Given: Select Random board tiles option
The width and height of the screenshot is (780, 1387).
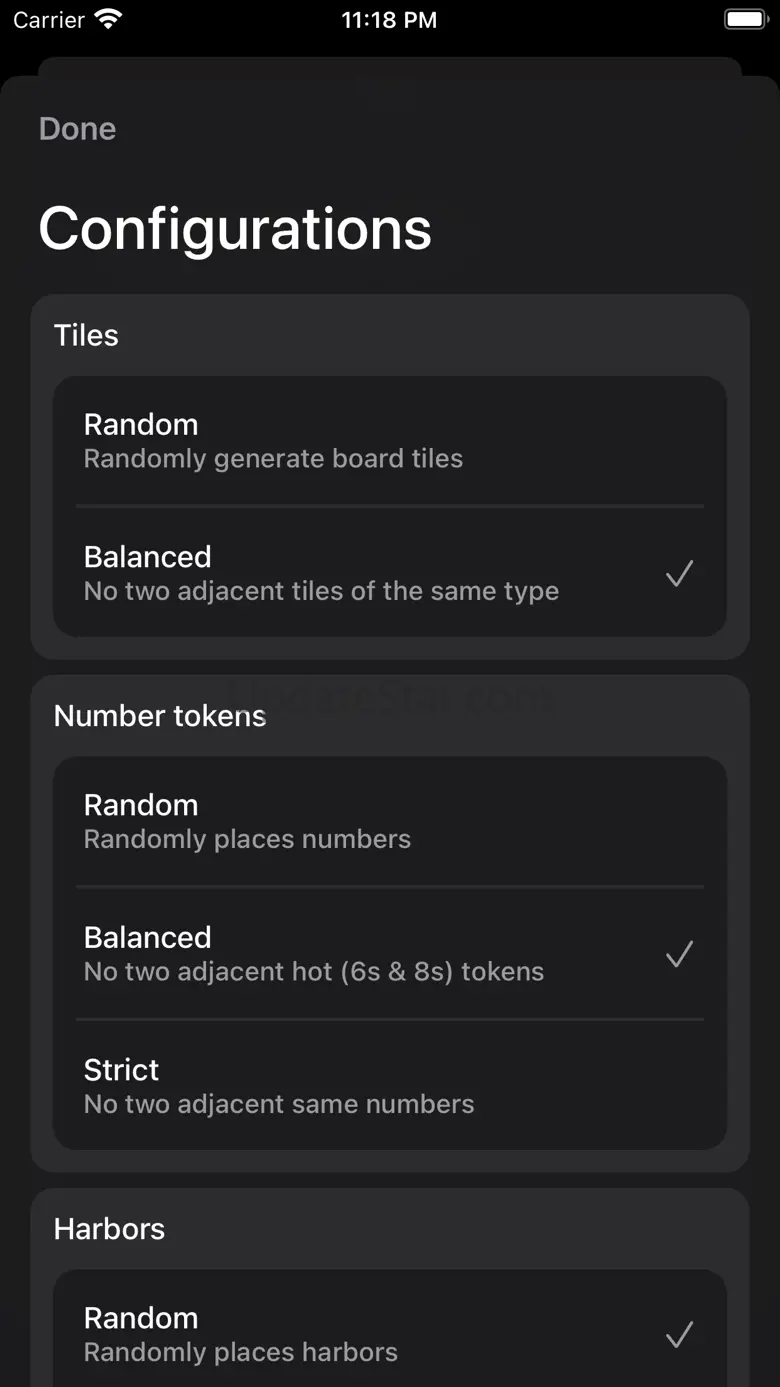Looking at the screenshot, I should pos(388,440).
